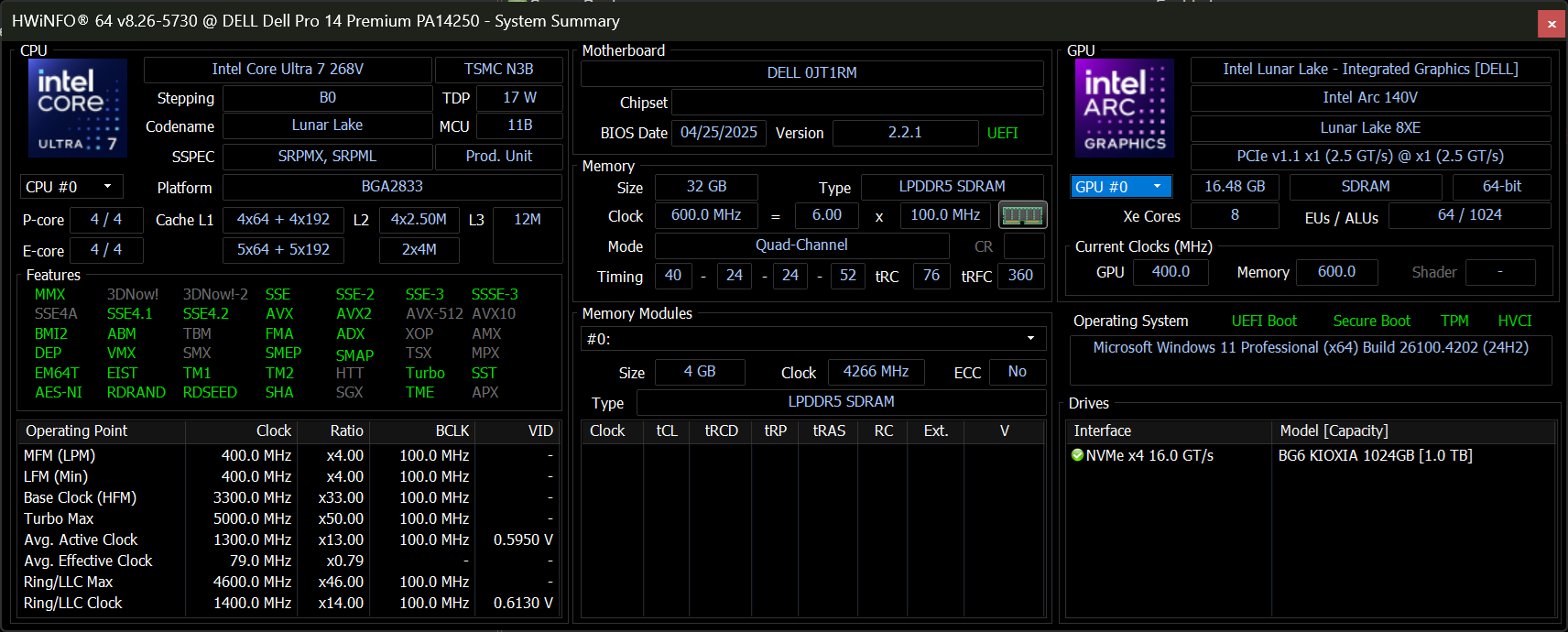Image resolution: width=1568 pixels, height=632 pixels.
Task: Click the RDSEED feature label
Action: (x=210, y=393)
